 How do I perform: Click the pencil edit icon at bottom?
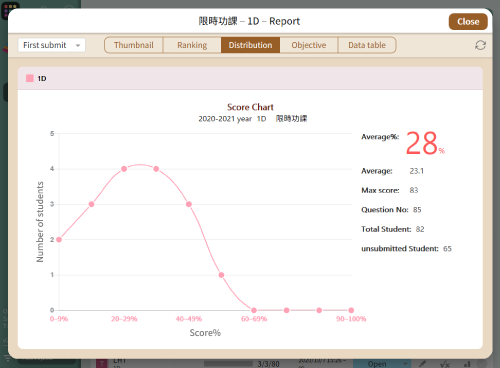coord(422,364)
